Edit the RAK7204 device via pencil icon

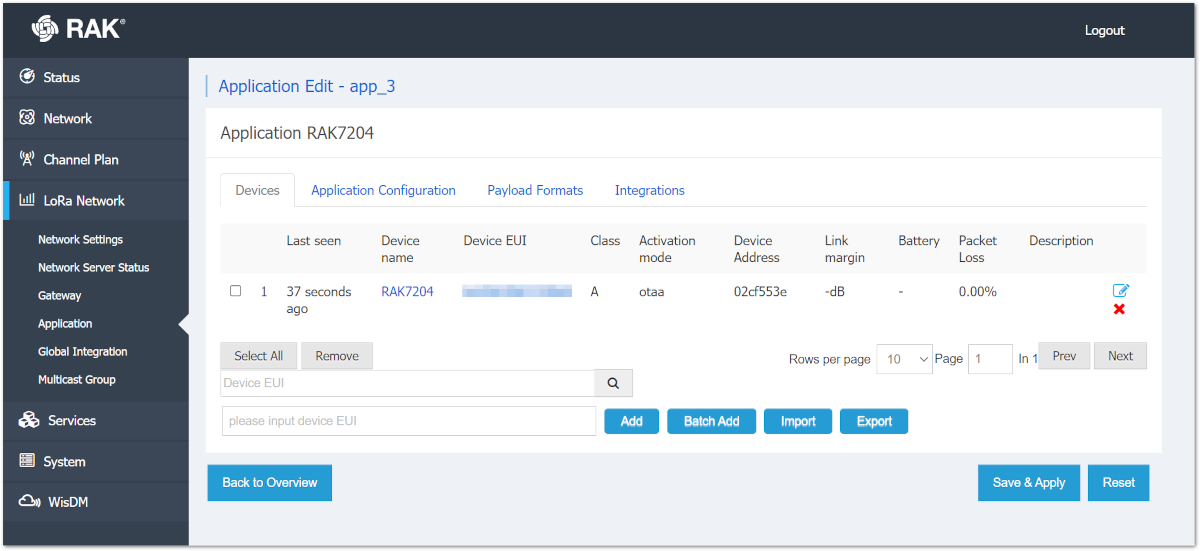(1121, 290)
